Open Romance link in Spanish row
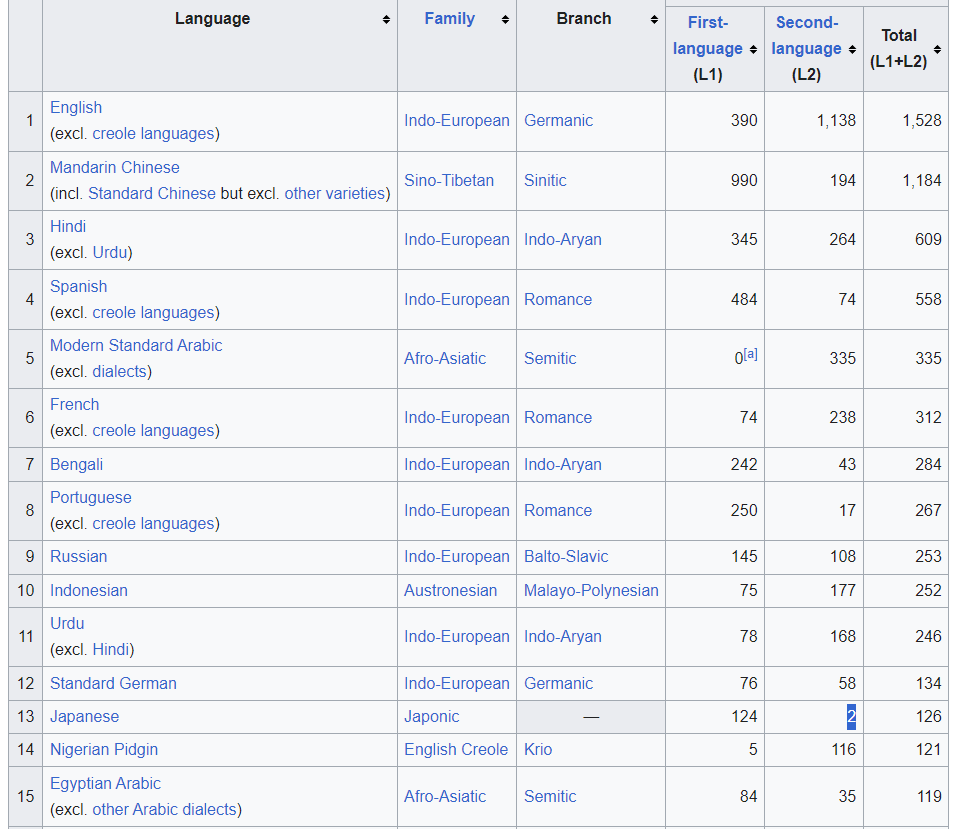Screen dimensions: 960x829 [558, 300]
